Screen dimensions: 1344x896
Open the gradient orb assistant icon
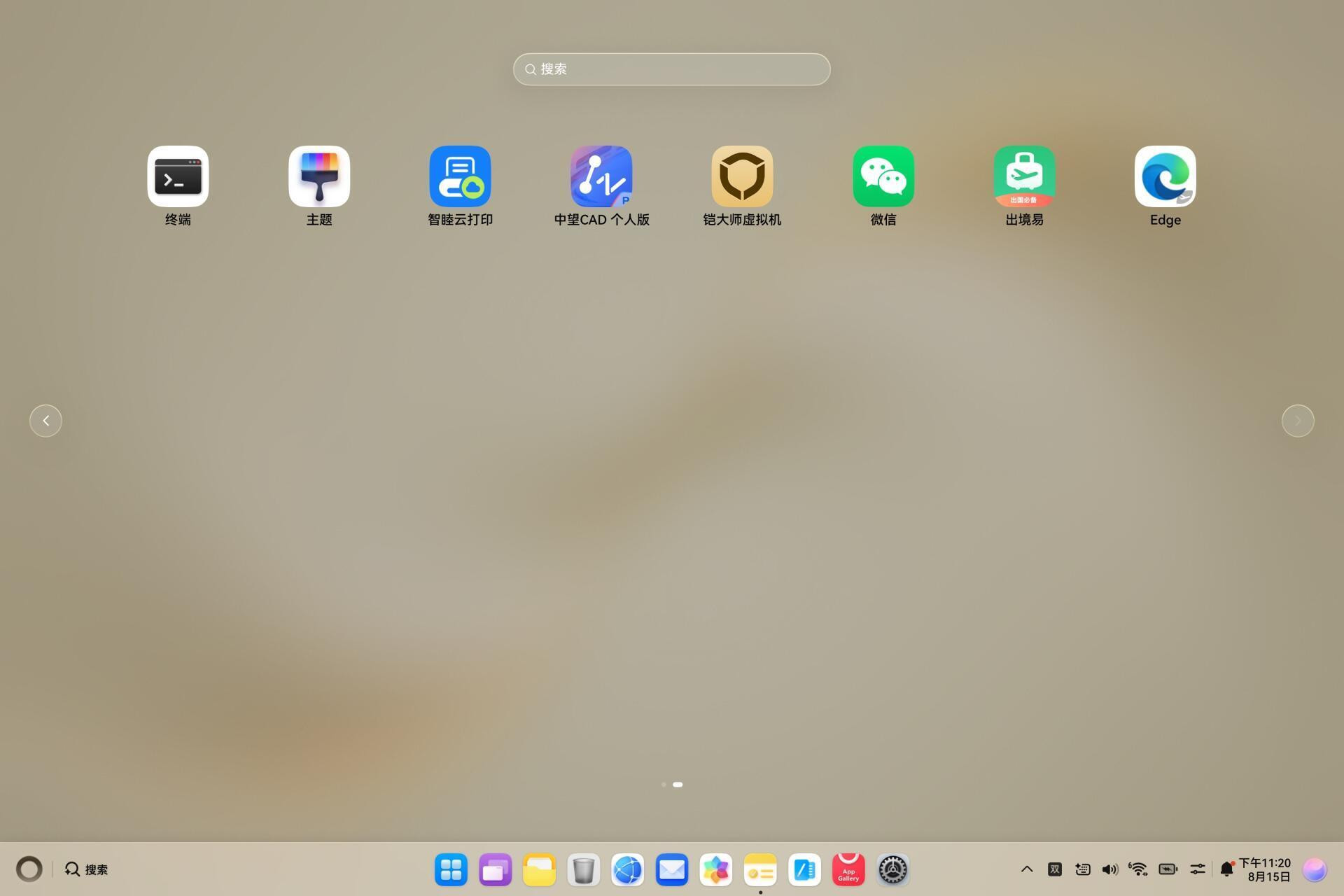[1315, 869]
